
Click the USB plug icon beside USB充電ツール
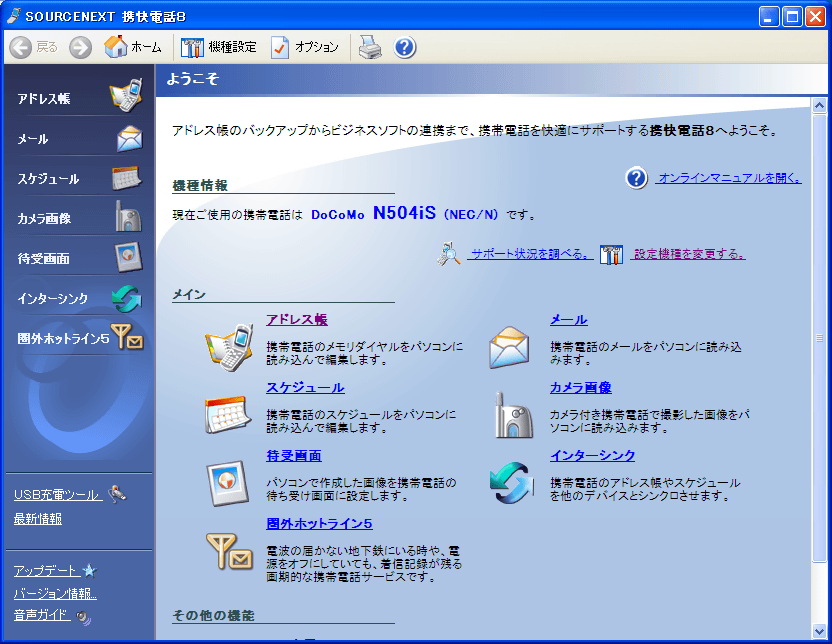point(117,494)
